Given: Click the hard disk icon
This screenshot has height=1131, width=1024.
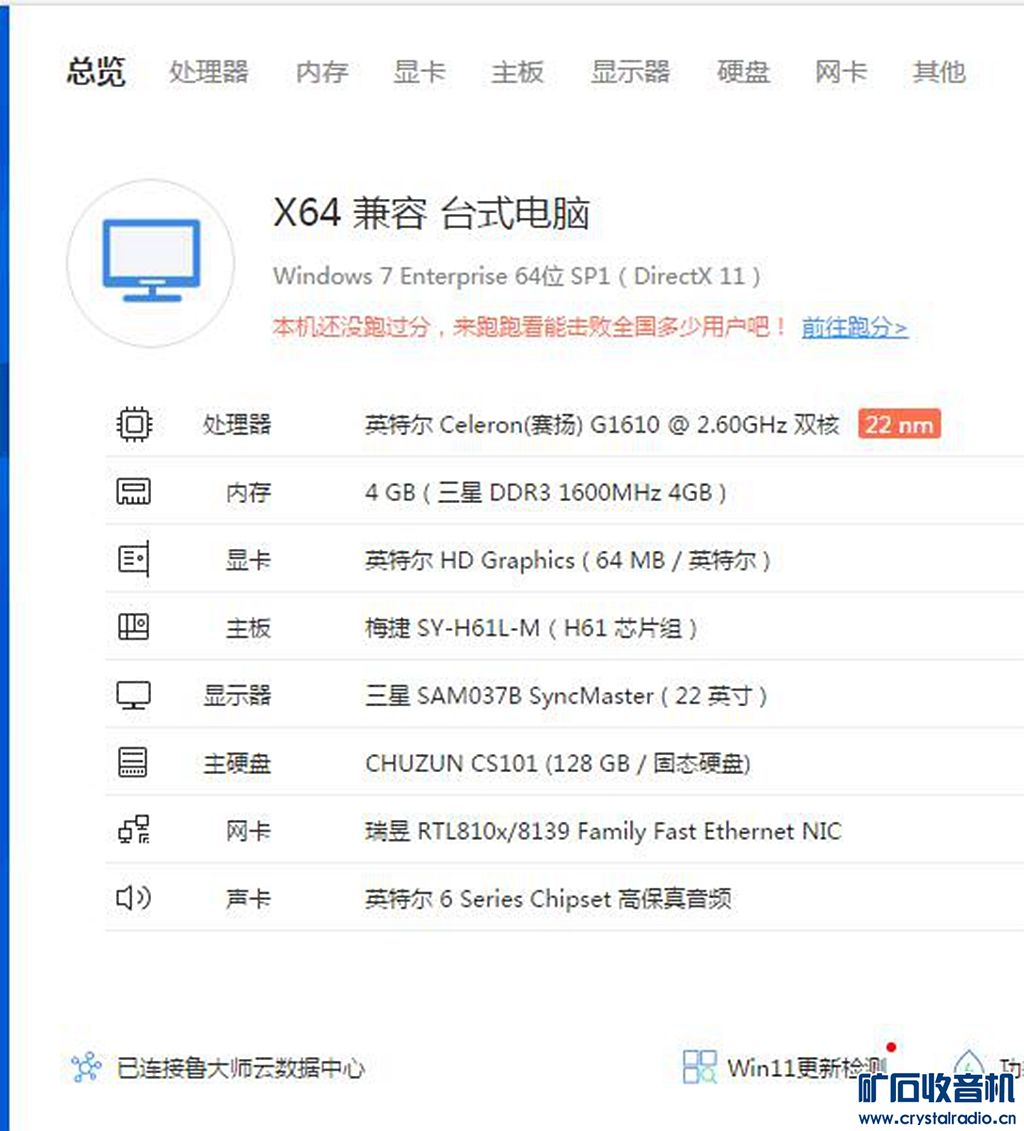Looking at the screenshot, I should [133, 762].
